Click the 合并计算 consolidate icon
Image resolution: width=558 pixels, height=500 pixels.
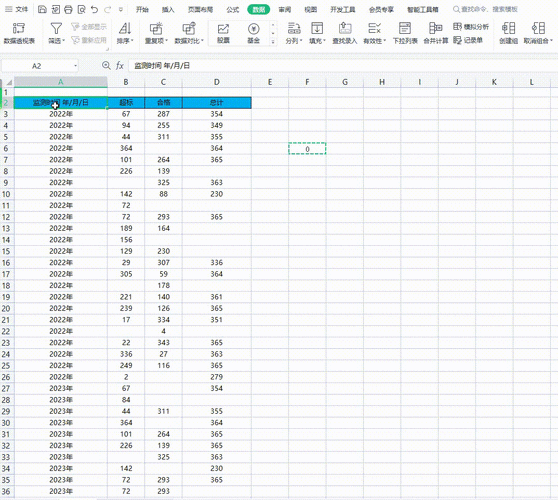pyautogui.click(x=436, y=28)
